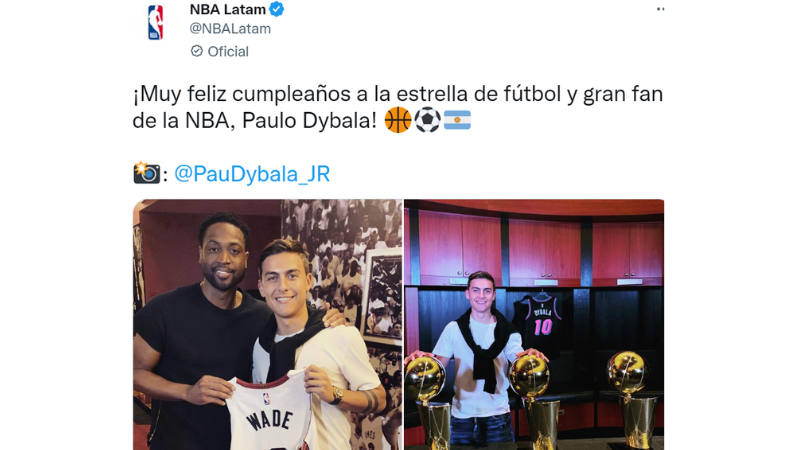Click the soccer ball emoji

click(427, 120)
